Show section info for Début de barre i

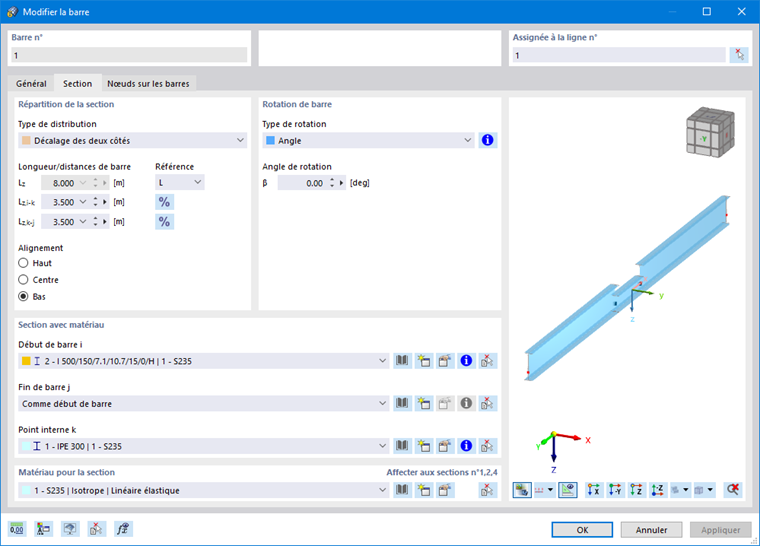click(466, 361)
